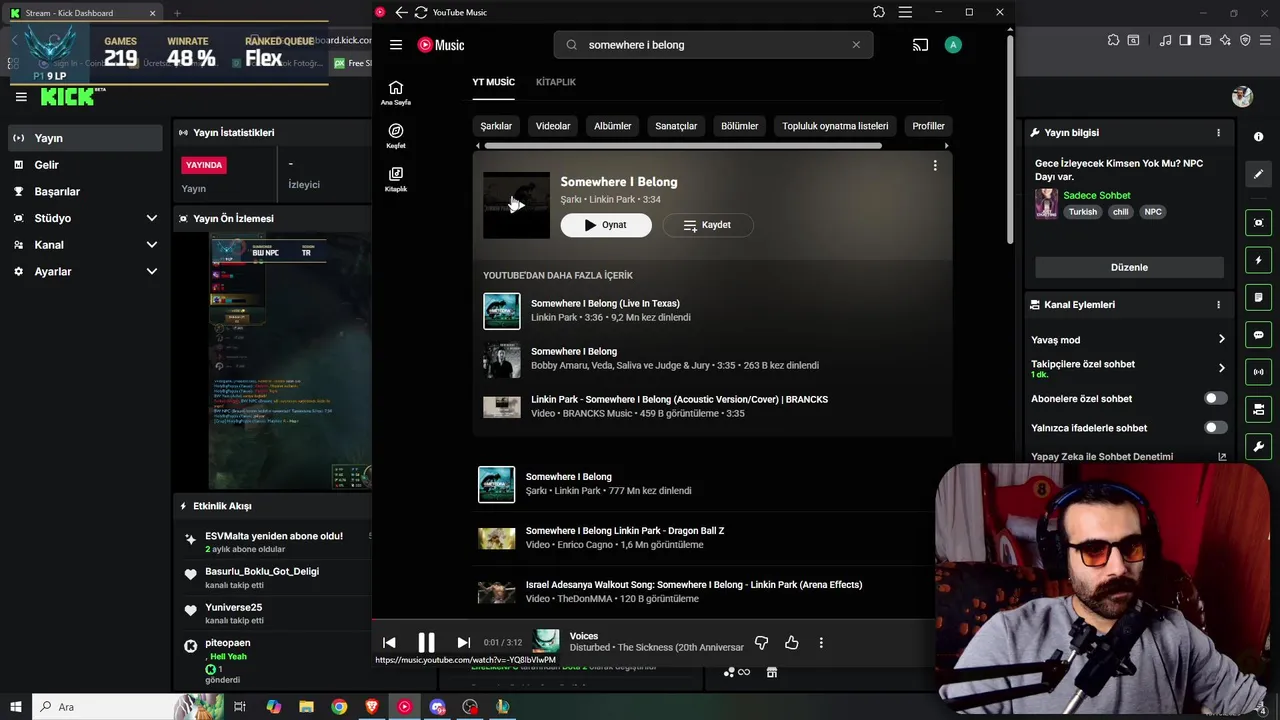This screenshot has height=720, width=1280.
Task: Select Gelir in Kick sidebar
Action: click(85, 165)
